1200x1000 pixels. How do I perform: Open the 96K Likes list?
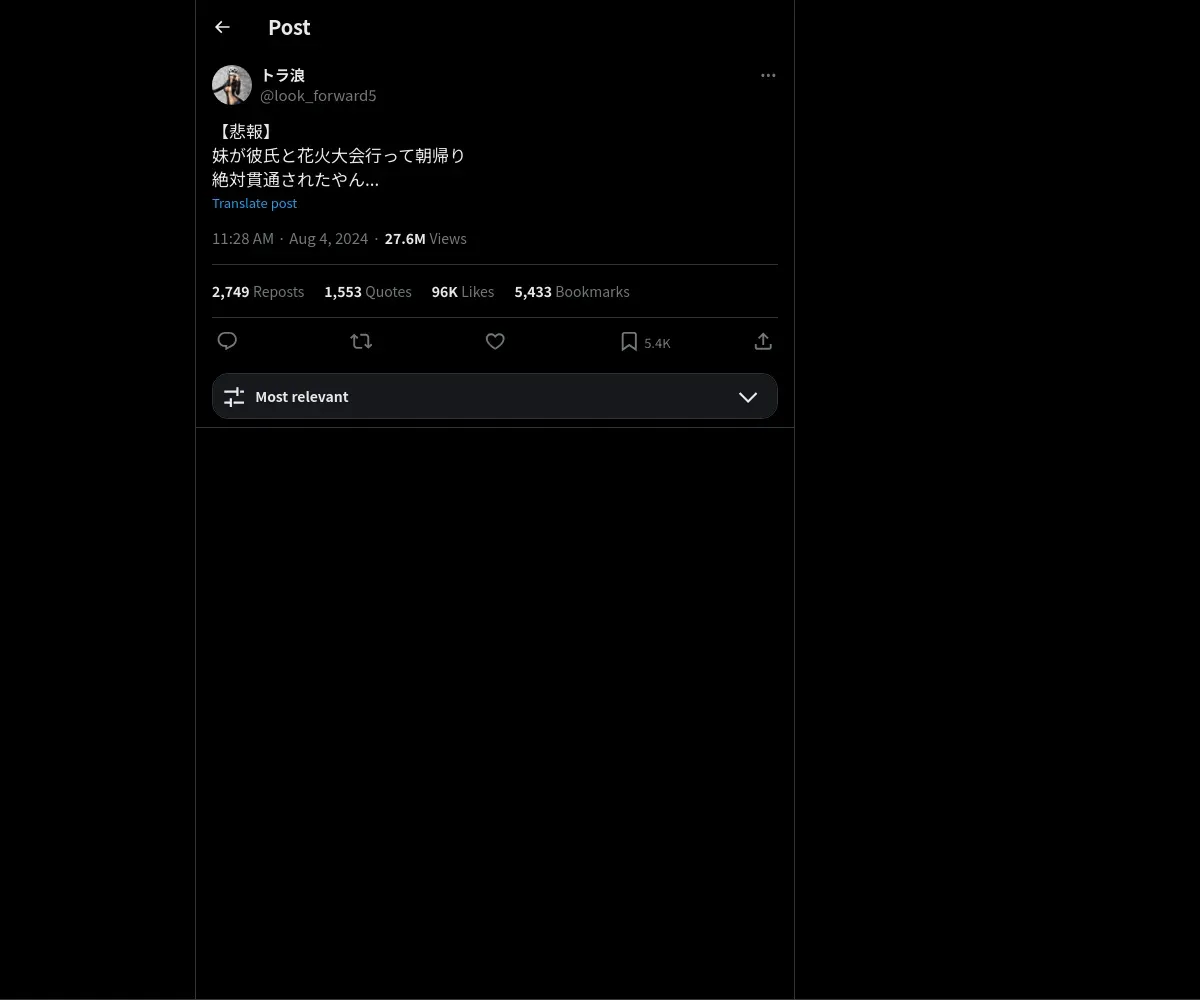click(463, 292)
